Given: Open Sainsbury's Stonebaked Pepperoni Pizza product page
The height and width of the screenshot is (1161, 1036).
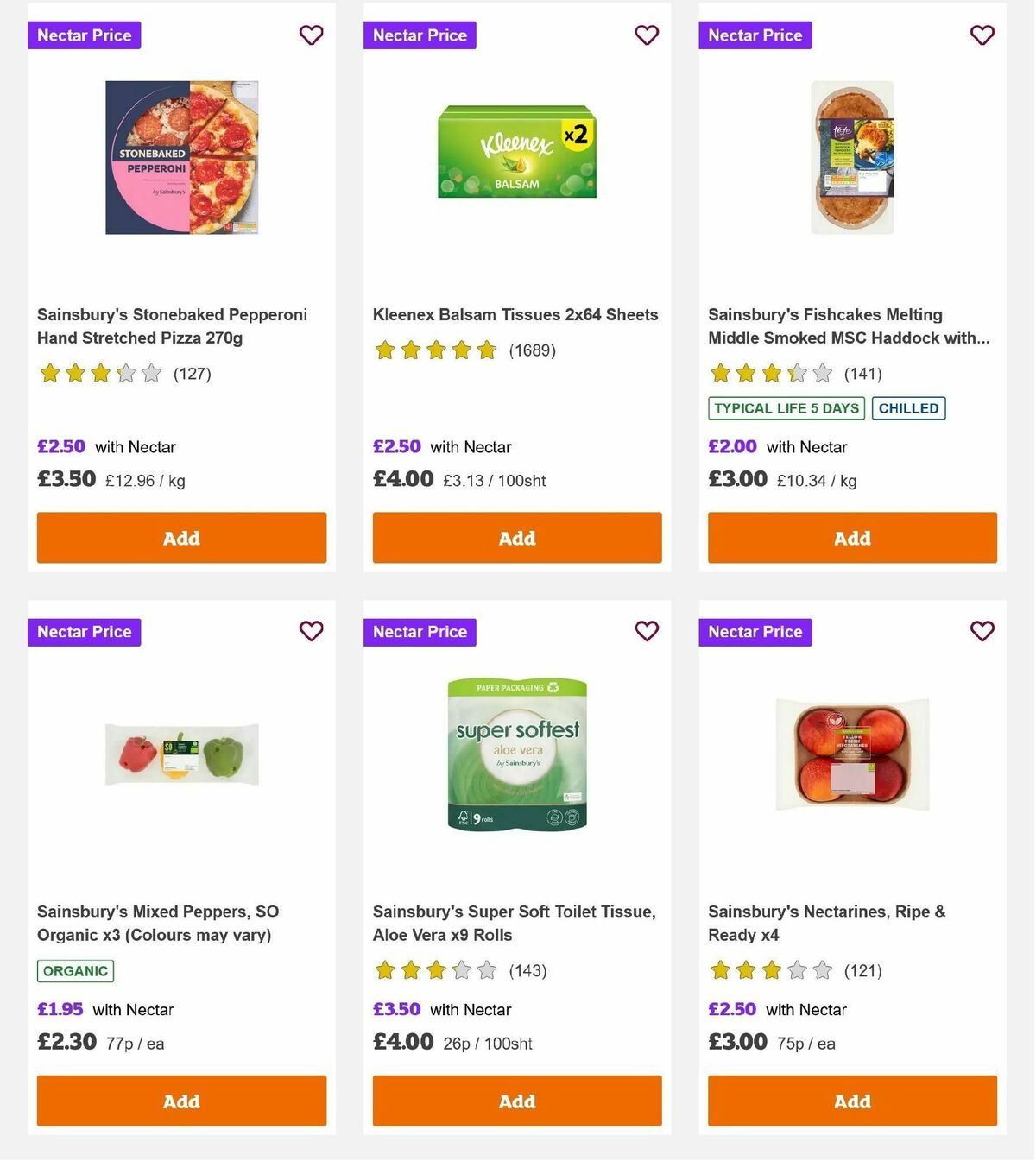Looking at the screenshot, I should point(172,326).
